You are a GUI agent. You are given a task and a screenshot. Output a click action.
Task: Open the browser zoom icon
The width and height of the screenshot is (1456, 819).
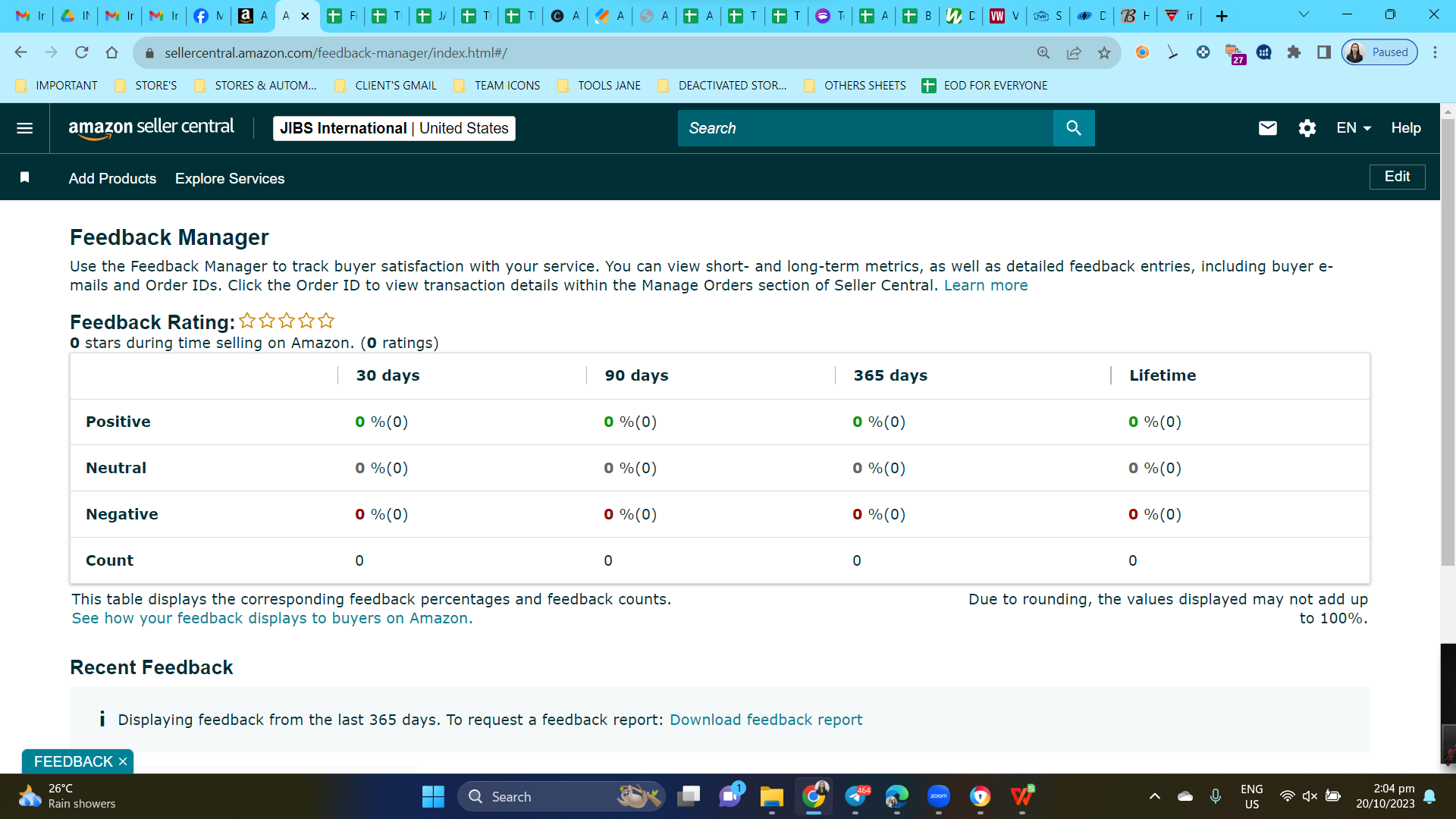(1043, 52)
